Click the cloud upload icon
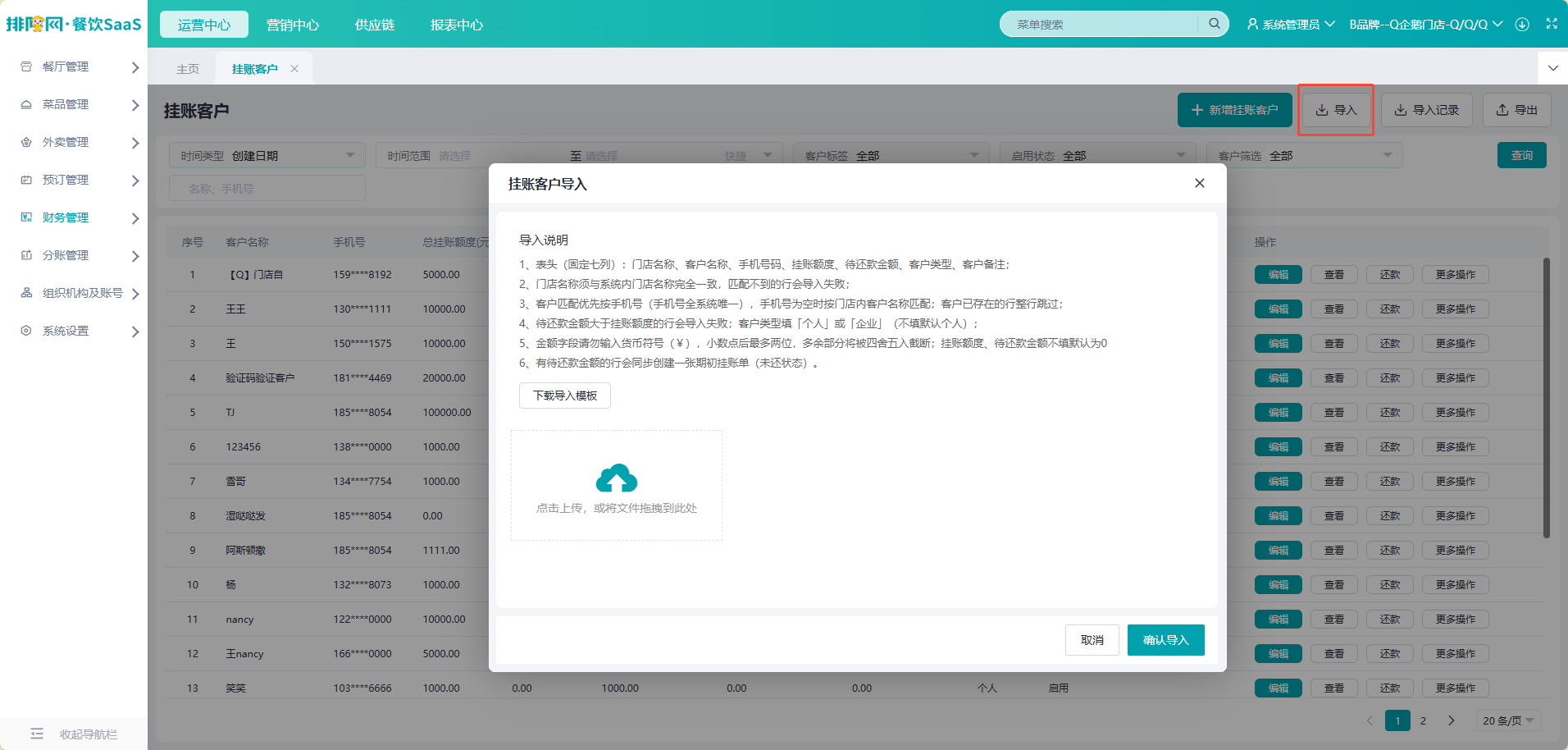 coord(617,478)
